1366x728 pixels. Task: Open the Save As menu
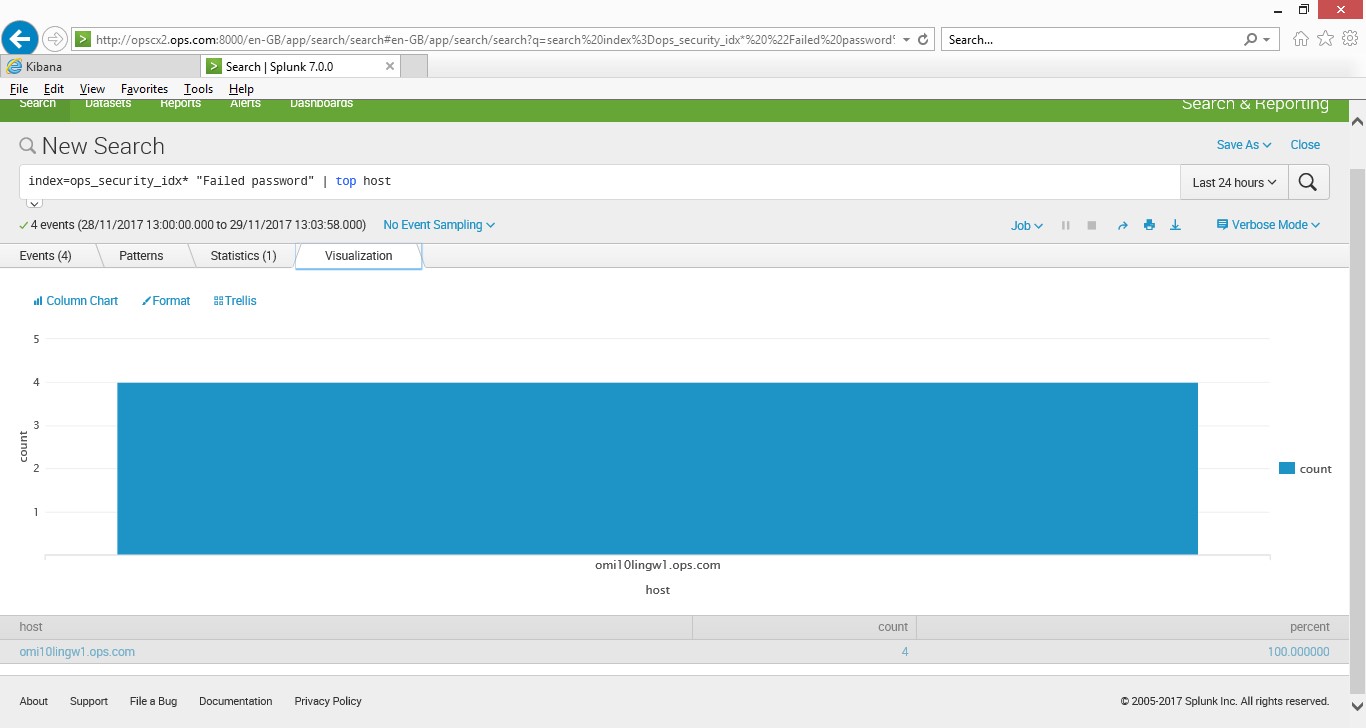[1242, 145]
